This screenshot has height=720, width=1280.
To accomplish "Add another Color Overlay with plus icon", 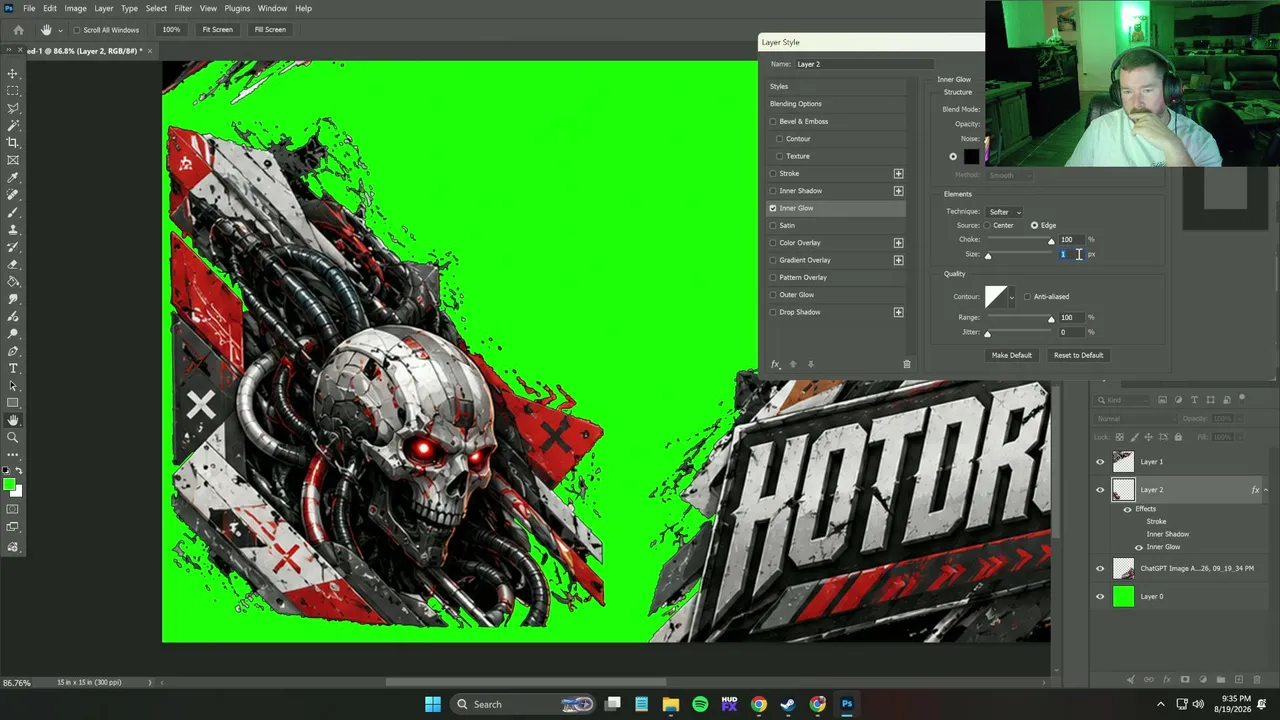I will (898, 243).
